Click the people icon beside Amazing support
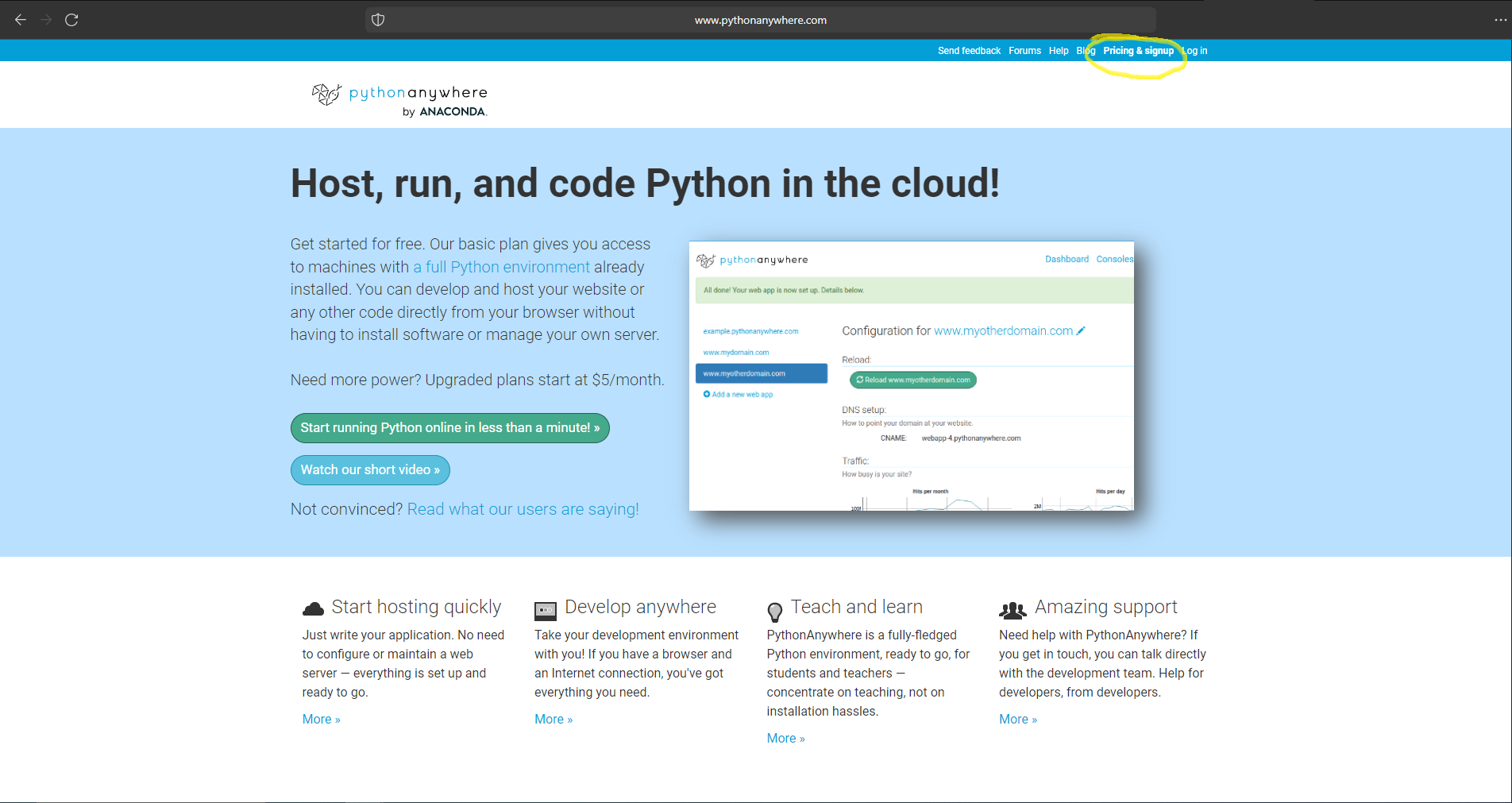Screen dimensions: 1512x803 (1012, 610)
